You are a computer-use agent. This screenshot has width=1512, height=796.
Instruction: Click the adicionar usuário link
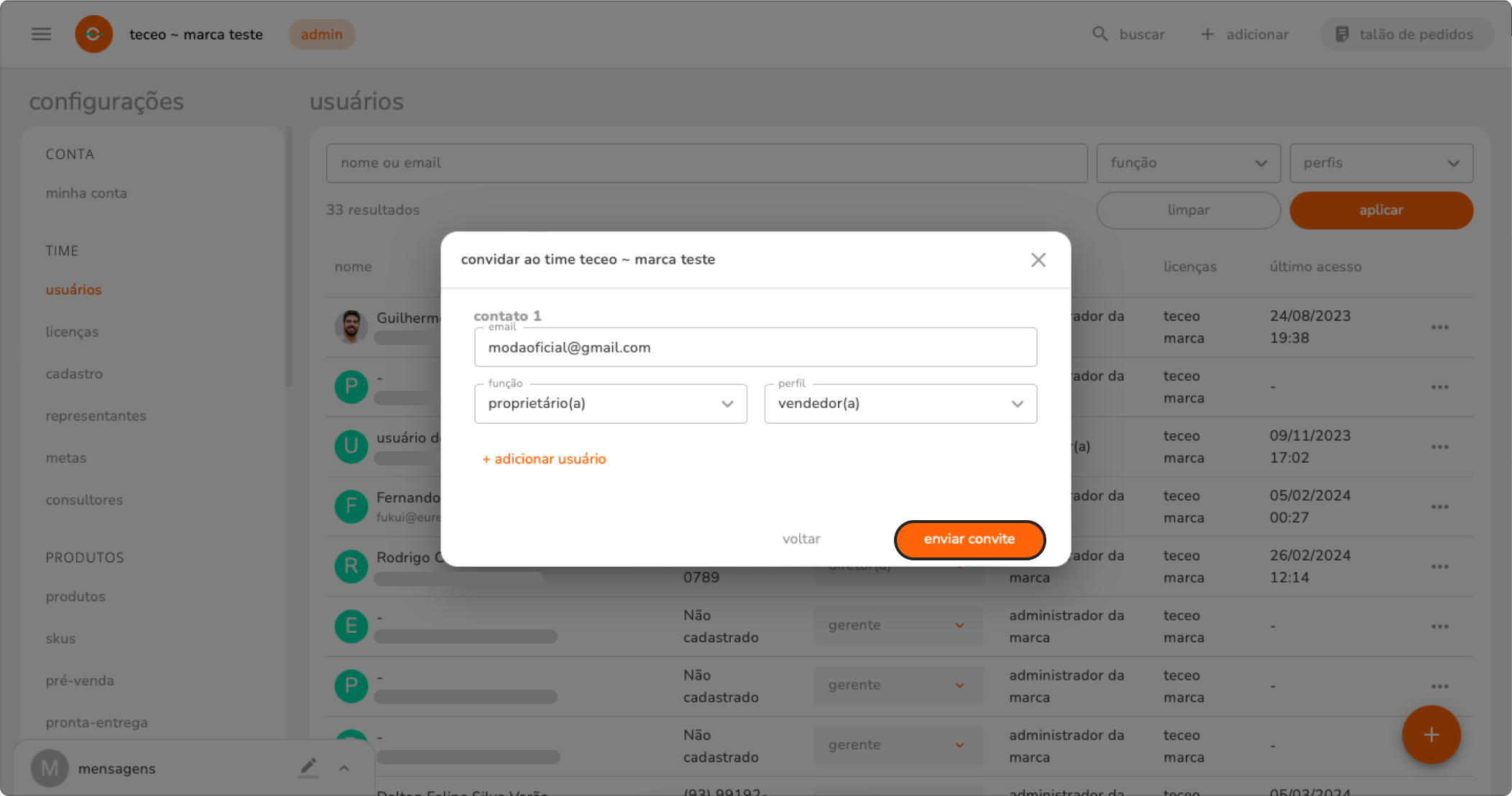click(x=544, y=459)
